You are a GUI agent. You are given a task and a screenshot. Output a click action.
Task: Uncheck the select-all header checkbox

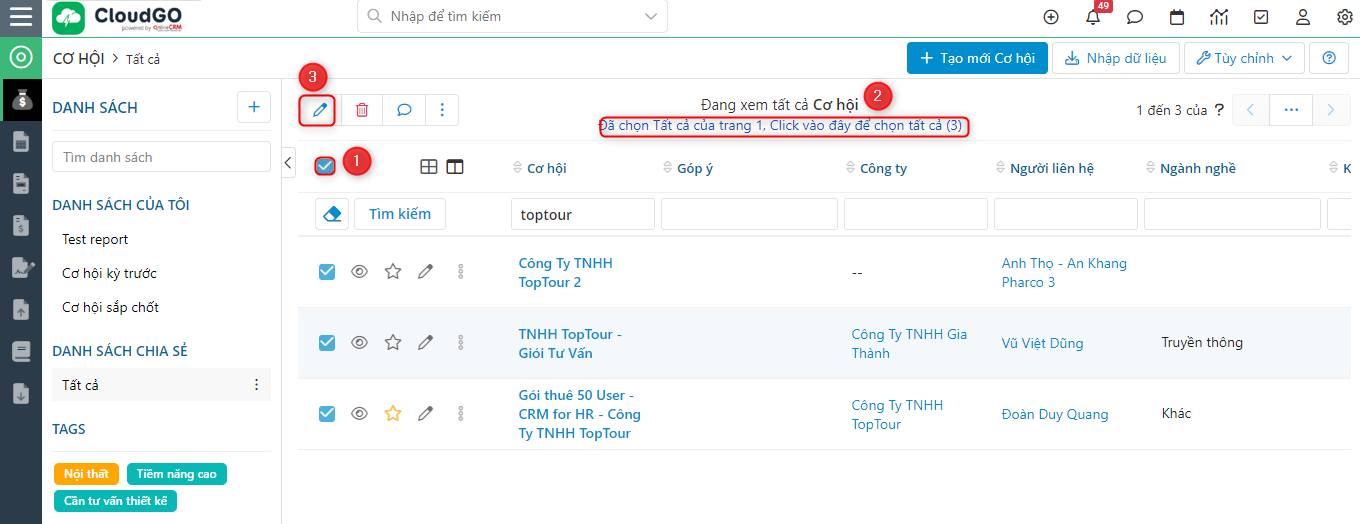point(325,167)
